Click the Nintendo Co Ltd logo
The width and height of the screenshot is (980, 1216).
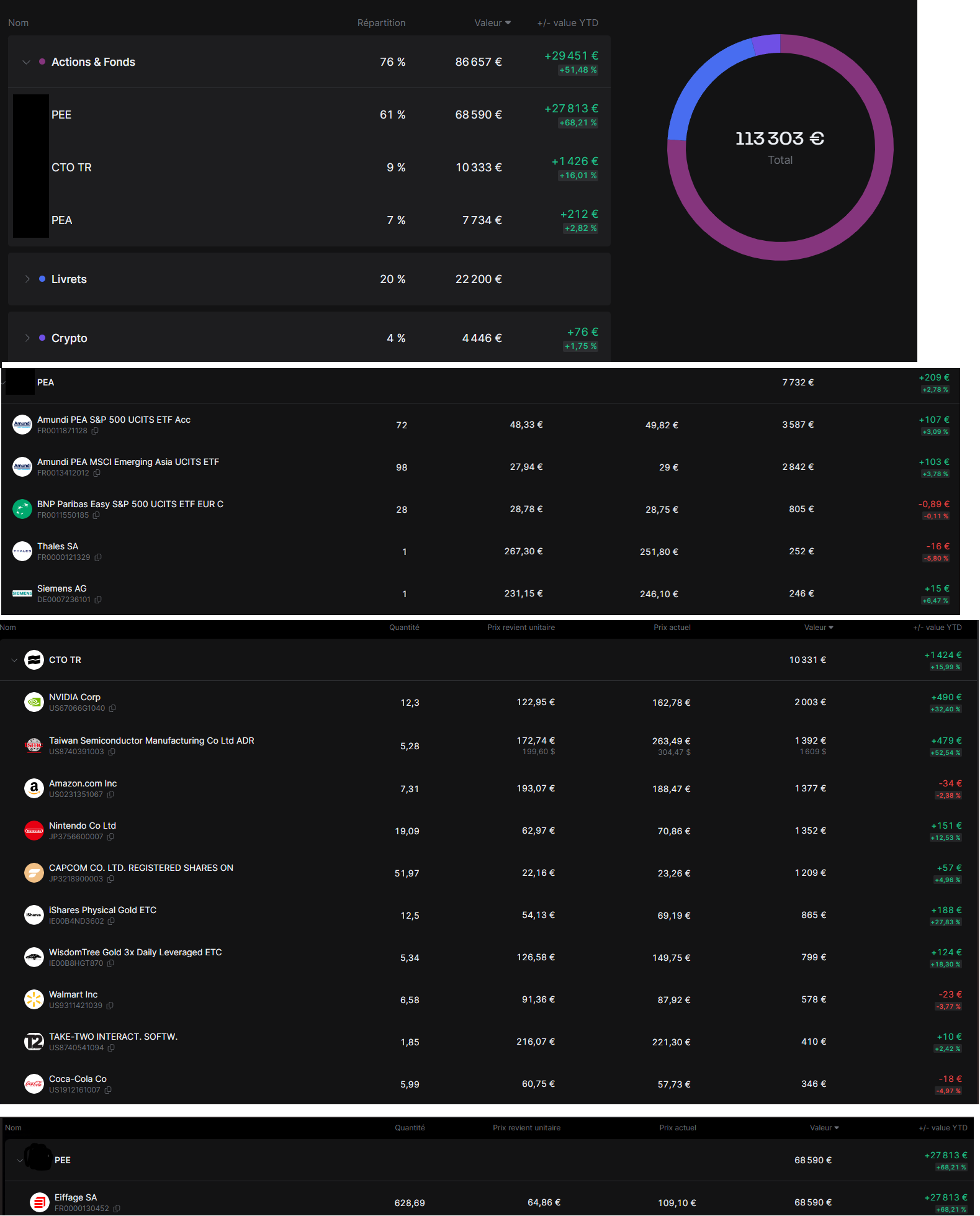(34, 831)
